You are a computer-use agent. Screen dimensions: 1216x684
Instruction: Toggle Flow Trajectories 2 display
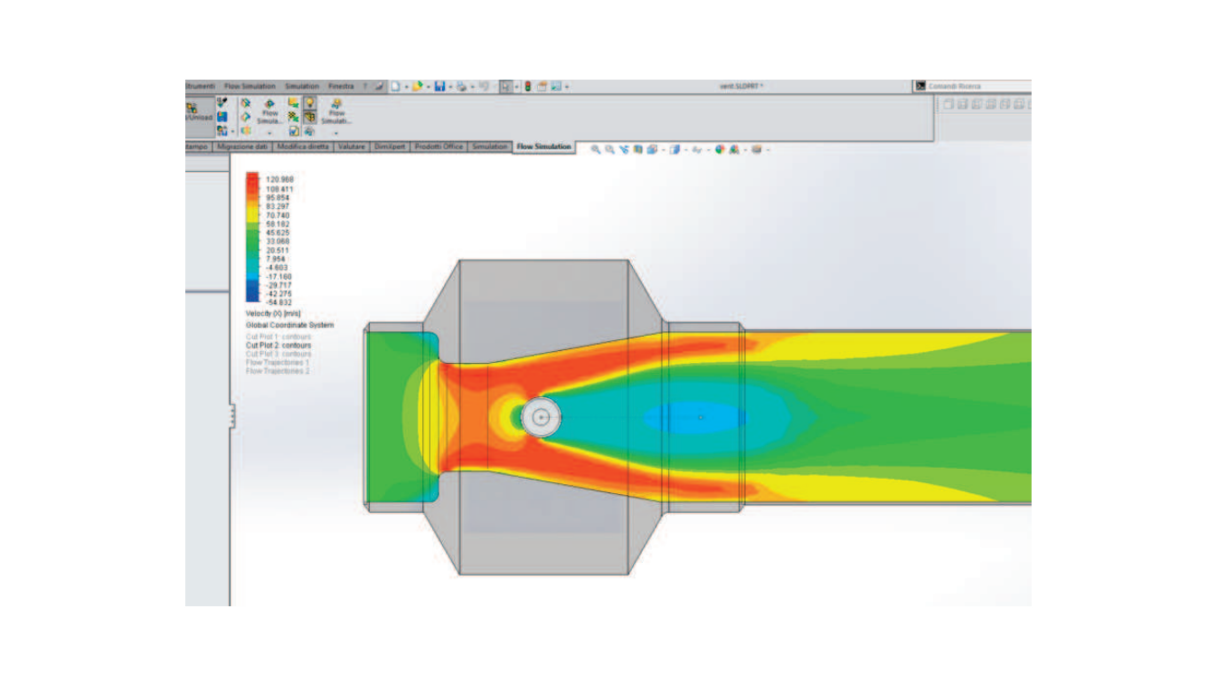pyautogui.click(x=277, y=372)
